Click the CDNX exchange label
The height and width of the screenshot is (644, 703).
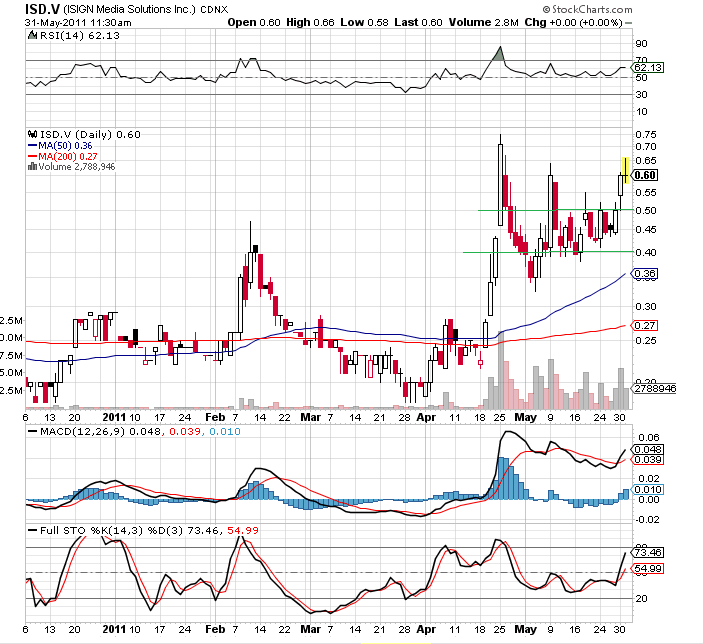tap(214, 10)
